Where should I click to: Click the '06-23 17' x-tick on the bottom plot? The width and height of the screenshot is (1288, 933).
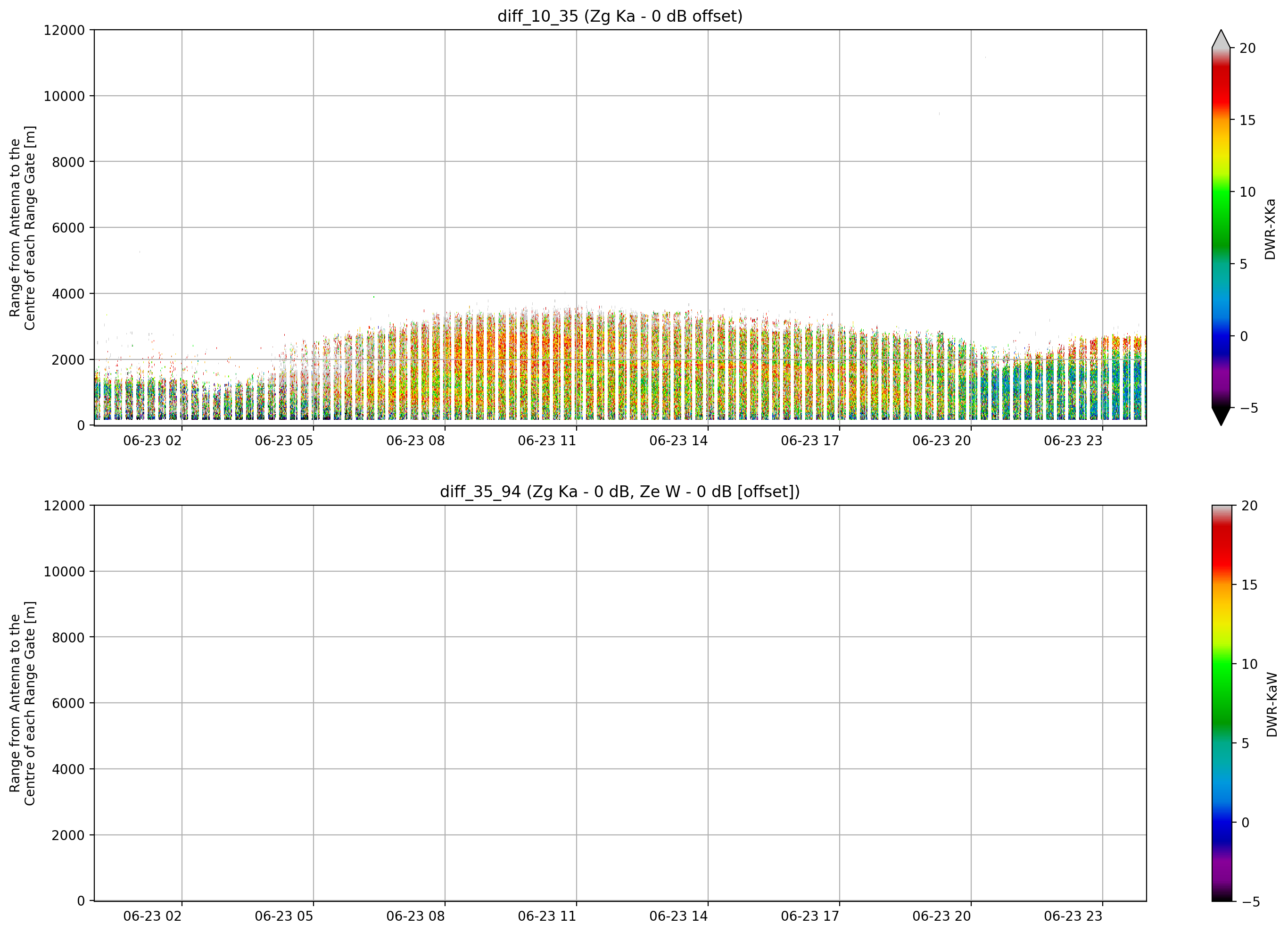pos(810,916)
